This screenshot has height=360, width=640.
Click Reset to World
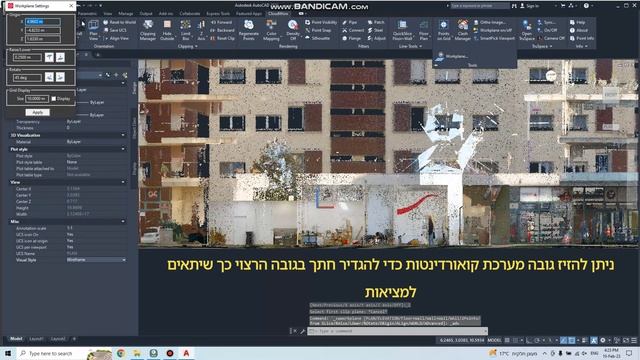pos(119,22)
